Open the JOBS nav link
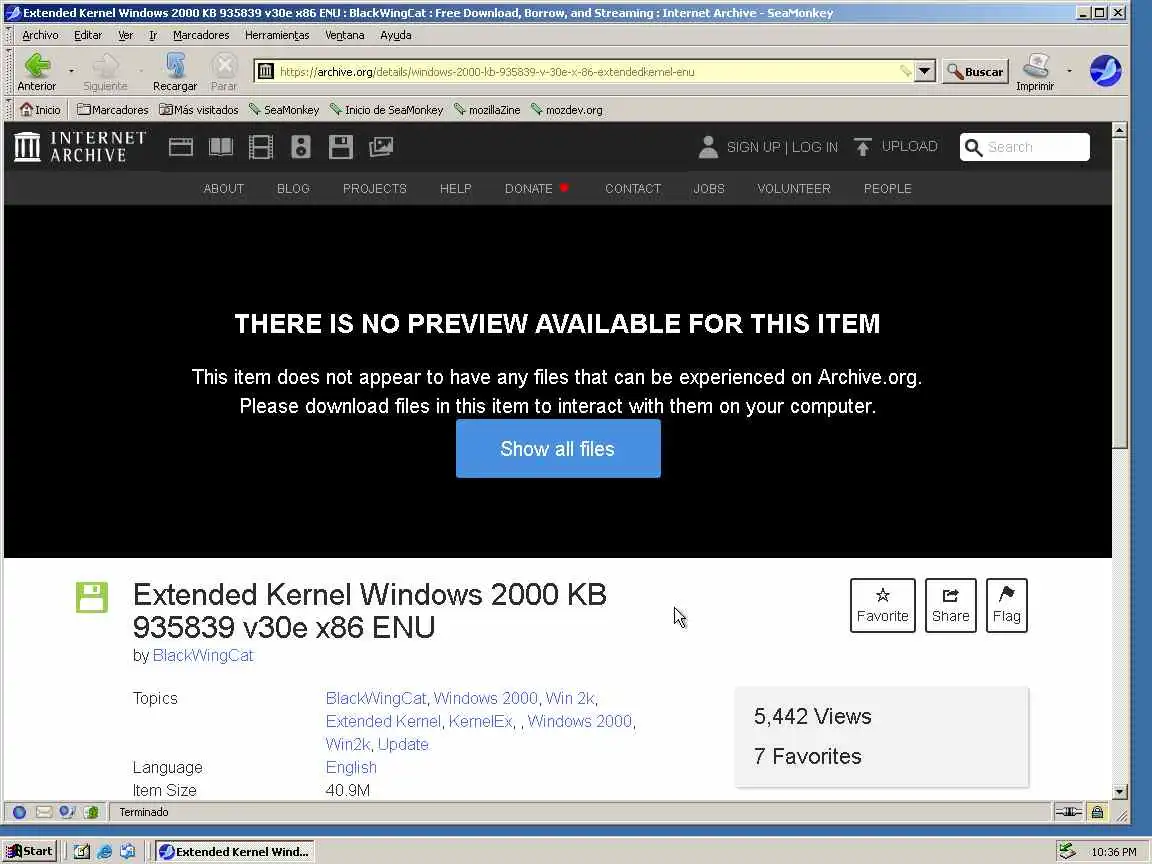The width and height of the screenshot is (1152, 864). (x=709, y=189)
